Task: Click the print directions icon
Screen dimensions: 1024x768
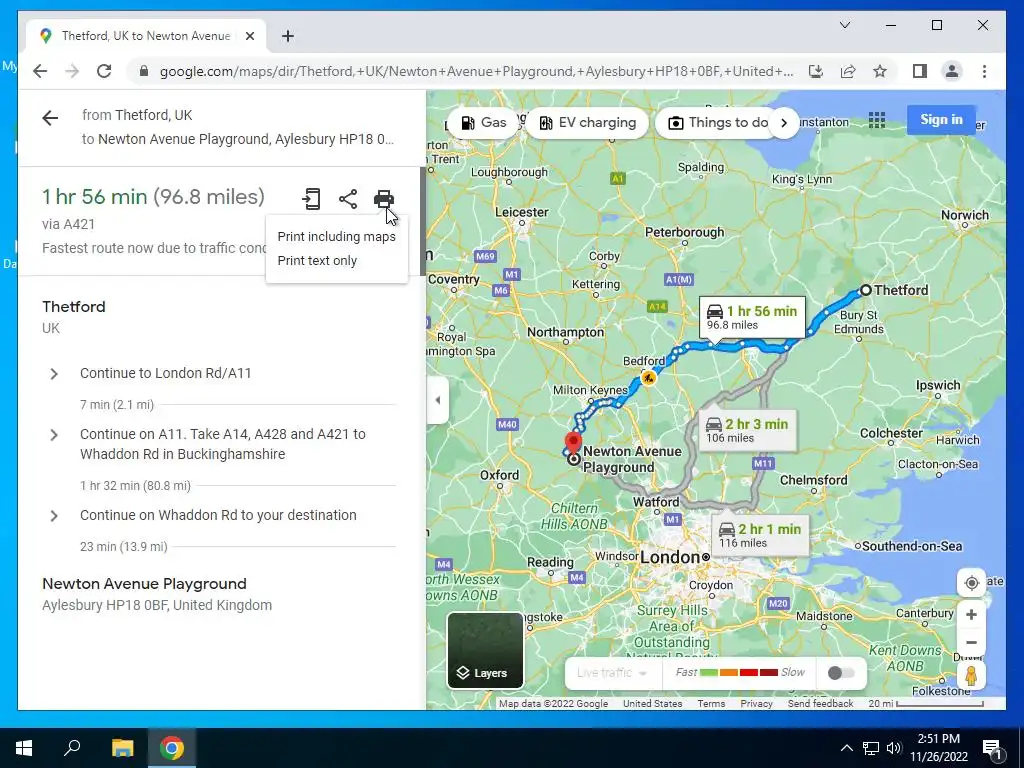Action: [x=383, y=199]
